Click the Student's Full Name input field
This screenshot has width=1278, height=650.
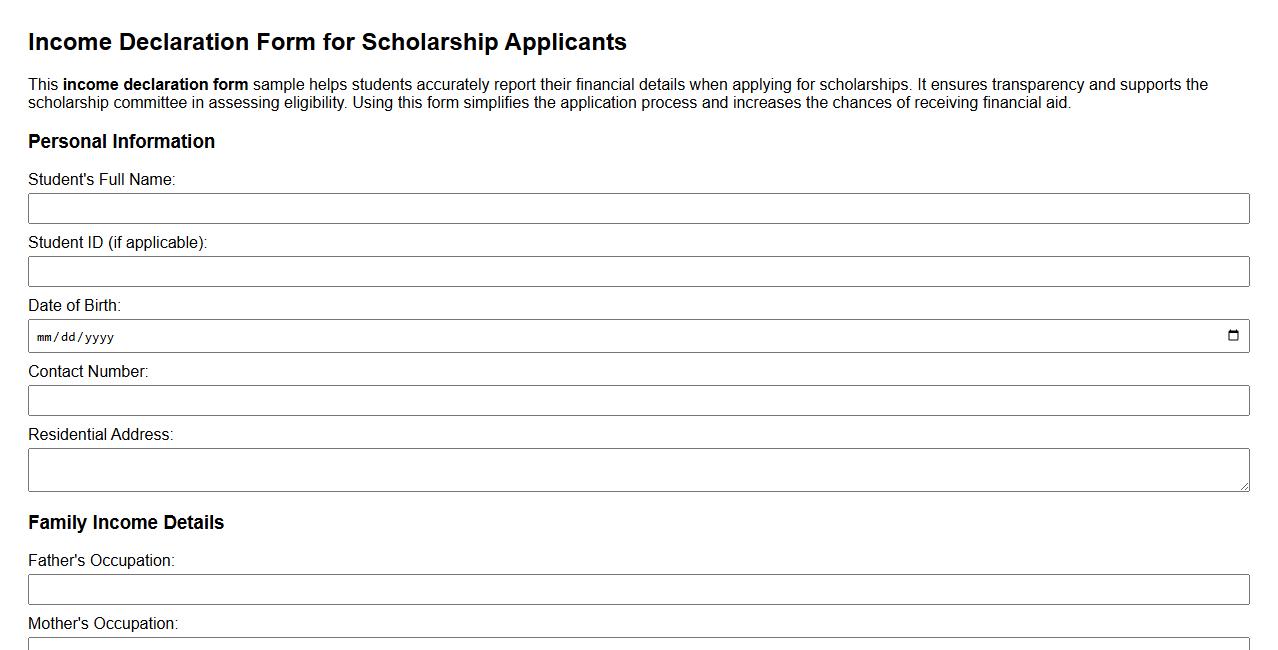coord(639,208)
